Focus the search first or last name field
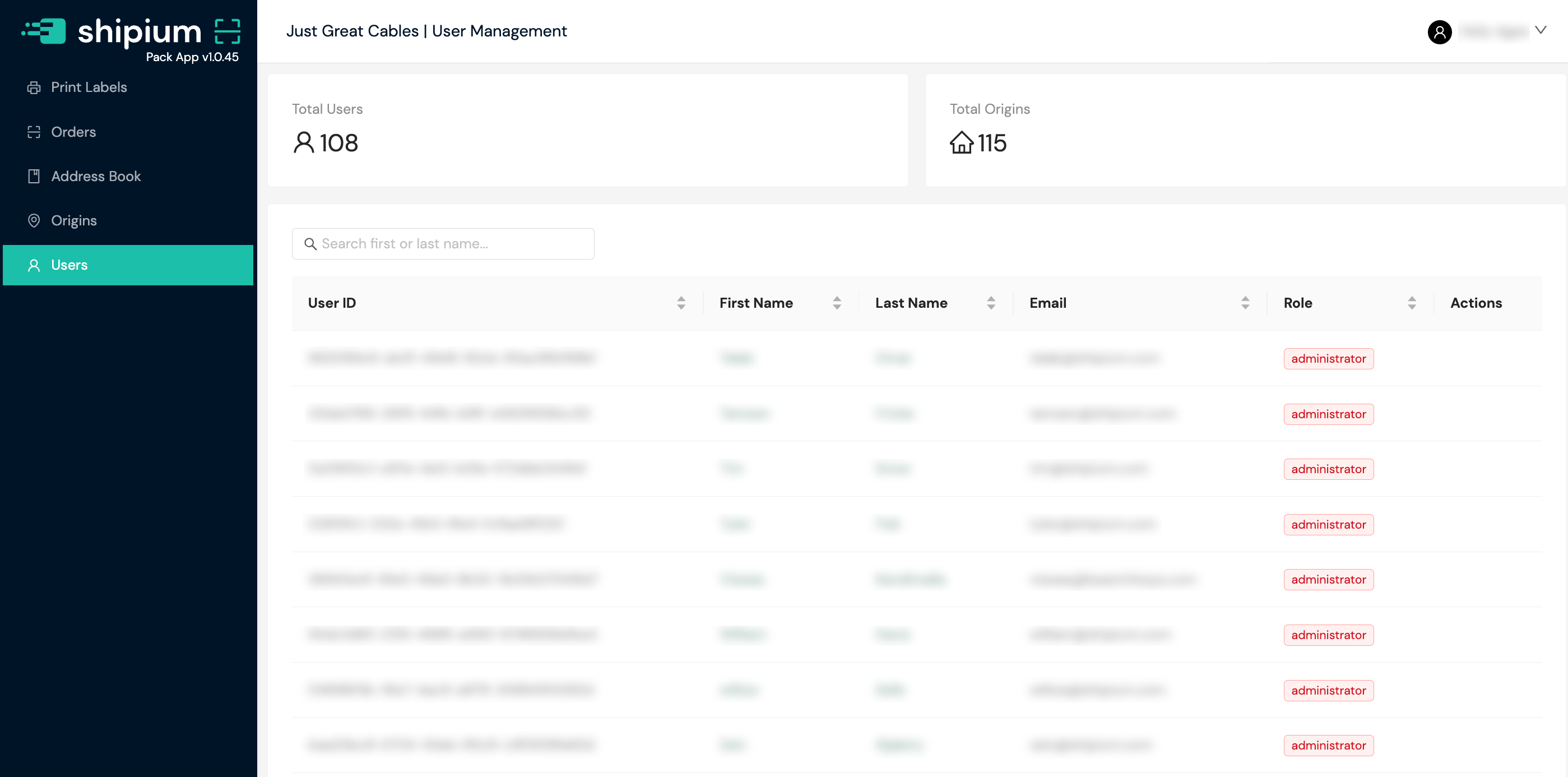1568x777 pixels. 451,244
